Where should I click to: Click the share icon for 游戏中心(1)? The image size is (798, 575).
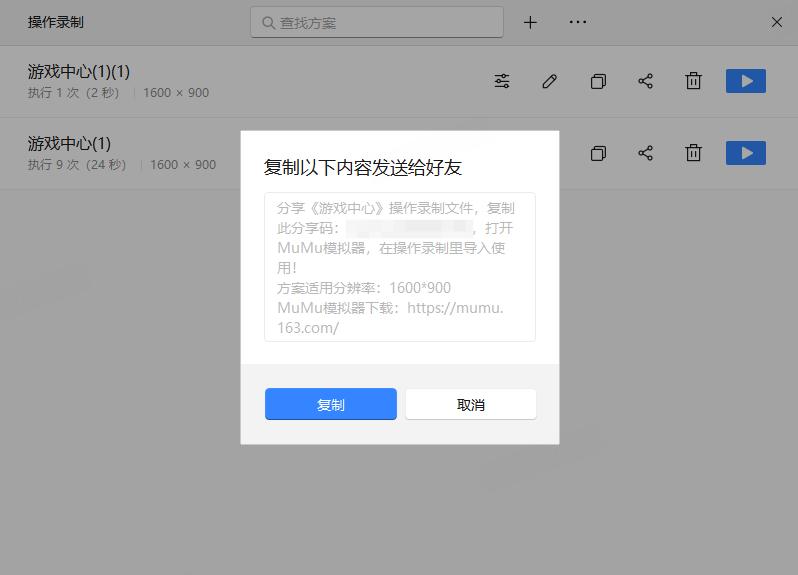[x=646, y=153]
